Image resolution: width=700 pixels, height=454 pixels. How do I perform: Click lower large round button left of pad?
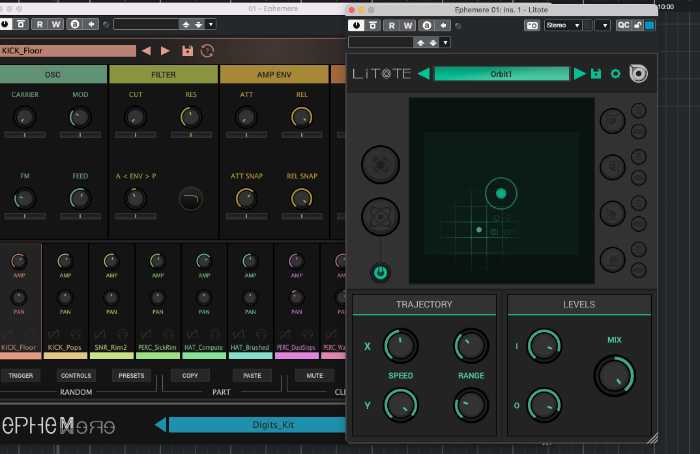click(x=380, y=217)
